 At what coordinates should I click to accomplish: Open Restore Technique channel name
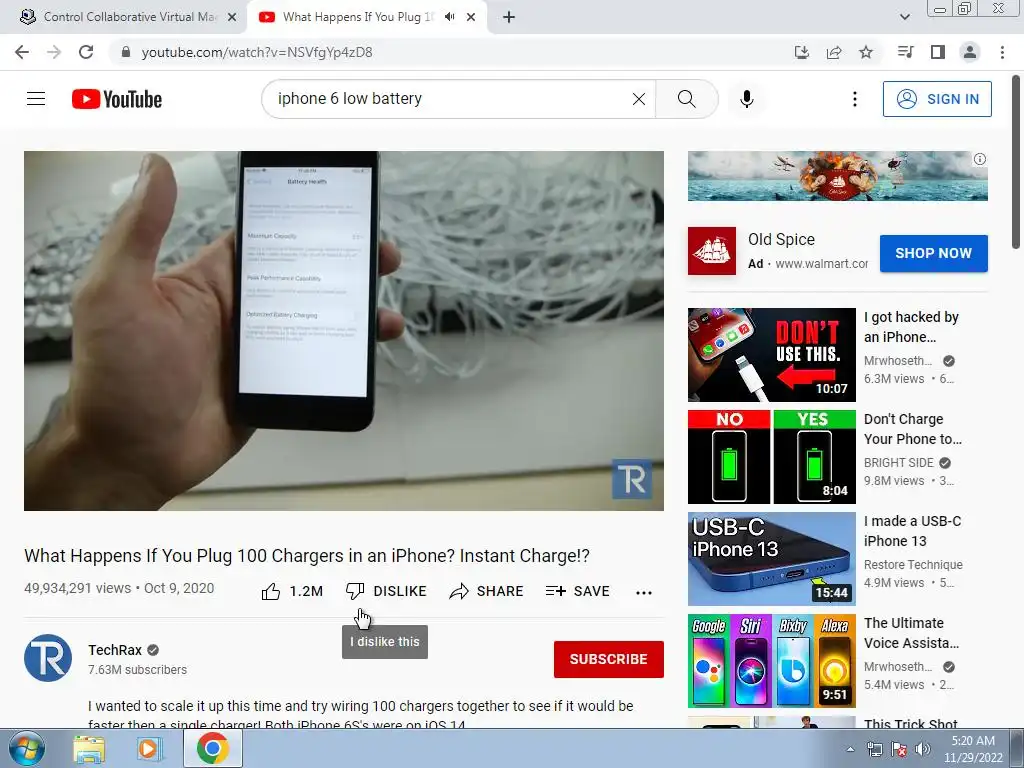pyautogui.click(x=913, y=564)
